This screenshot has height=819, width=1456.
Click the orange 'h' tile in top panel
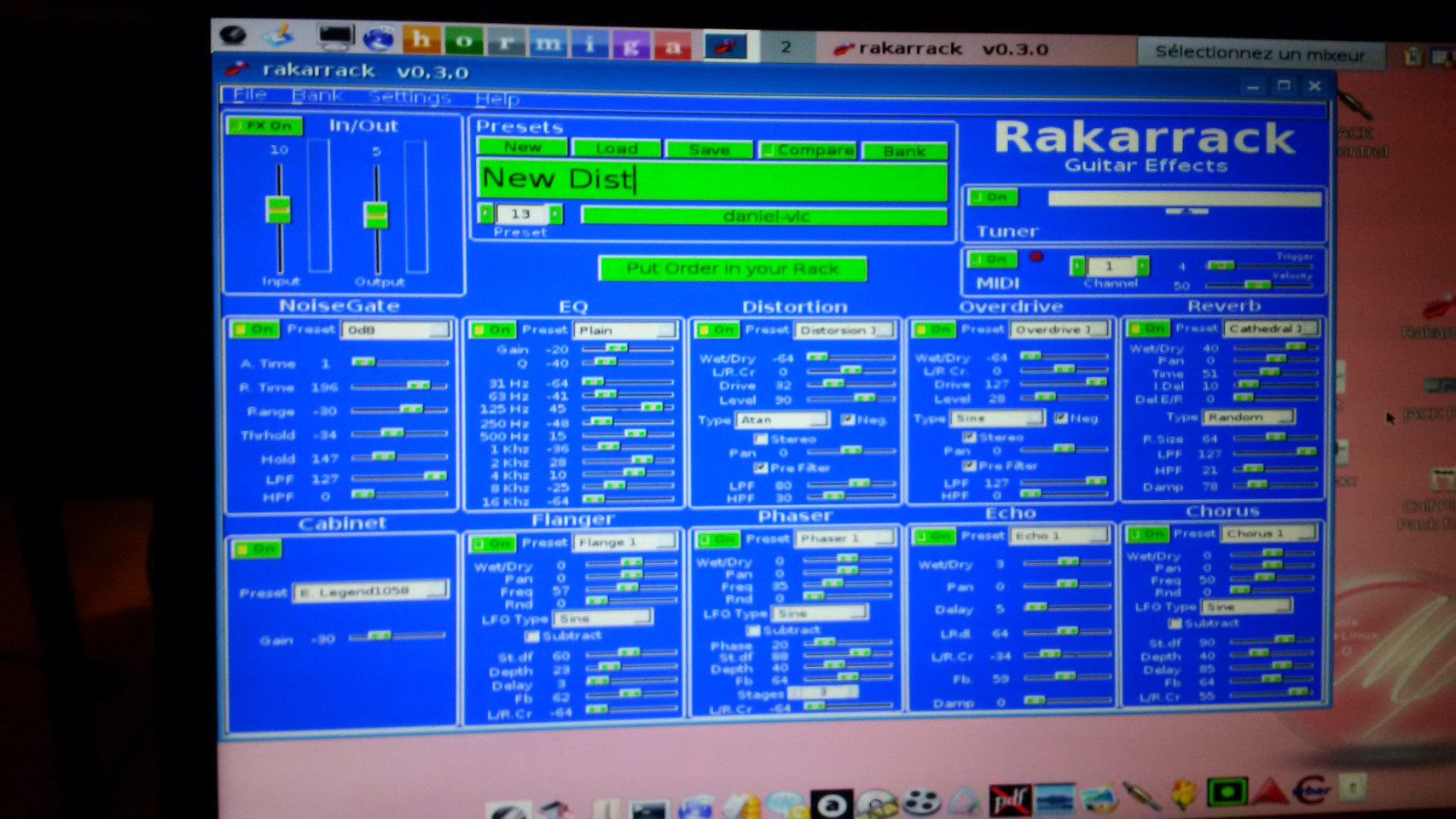421,40
